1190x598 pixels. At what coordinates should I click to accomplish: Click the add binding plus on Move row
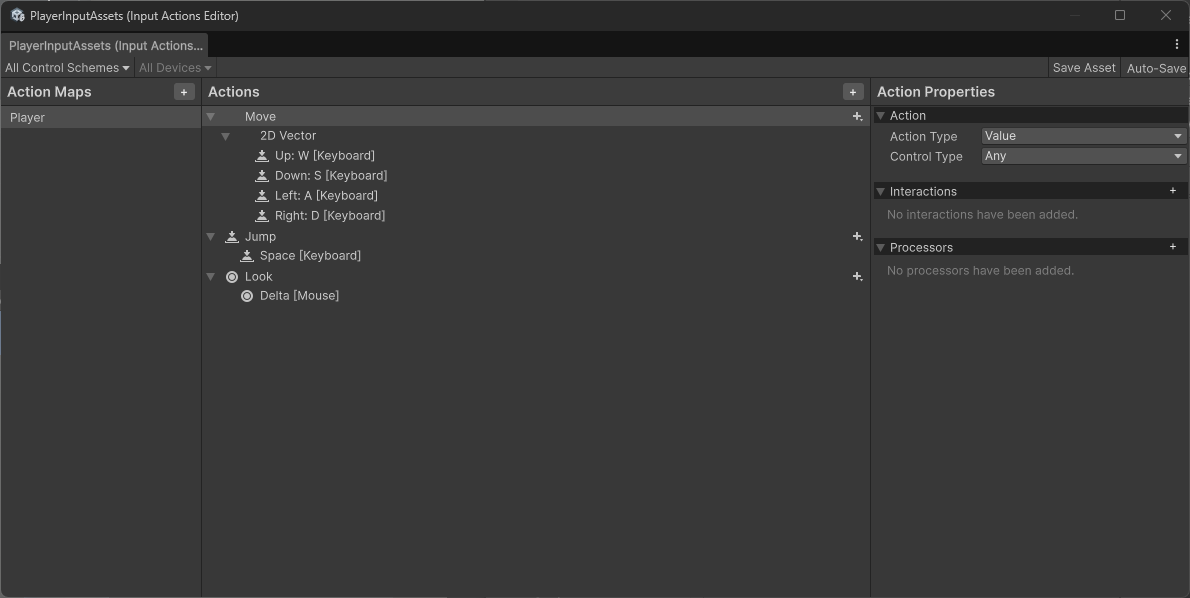click(857, 117)
